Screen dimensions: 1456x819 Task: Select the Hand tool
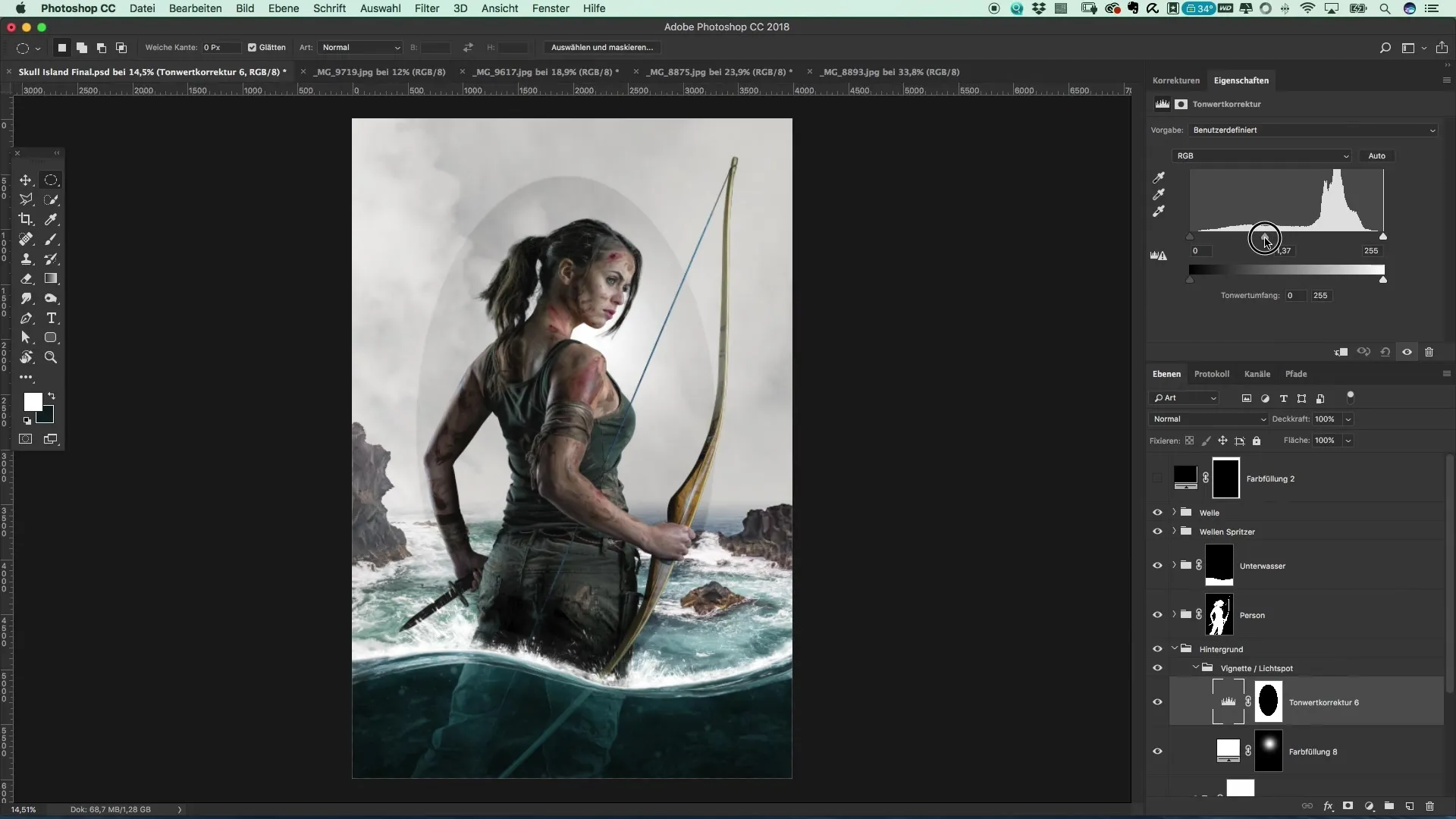[x=26, y=357]
